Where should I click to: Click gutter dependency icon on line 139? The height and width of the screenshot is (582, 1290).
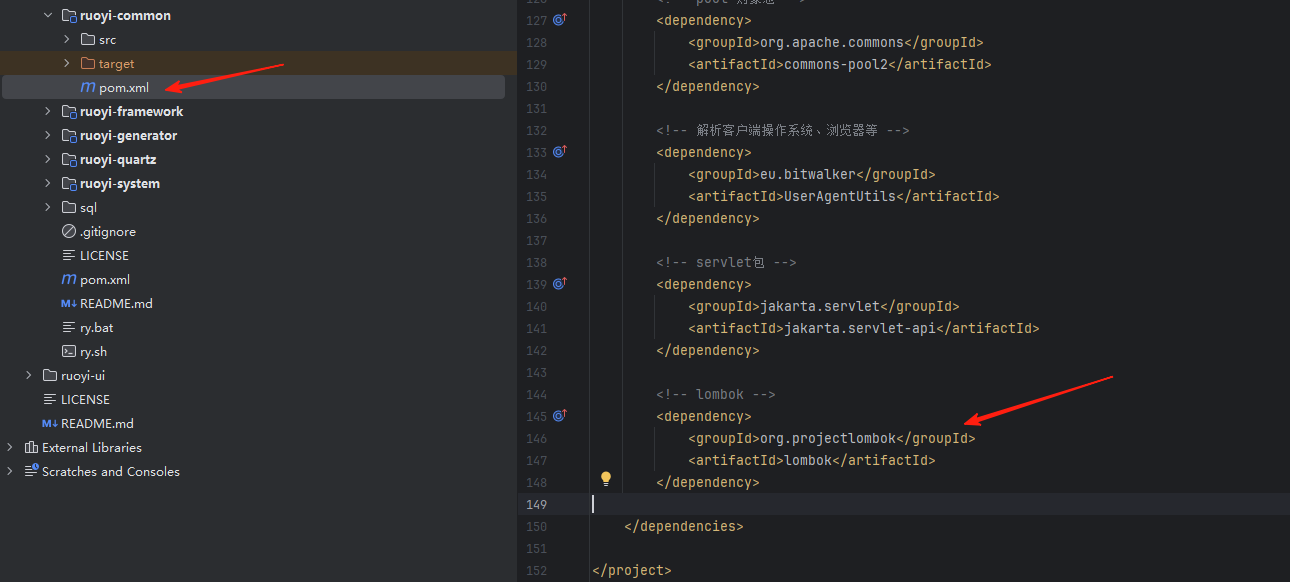tap(560, 283)
